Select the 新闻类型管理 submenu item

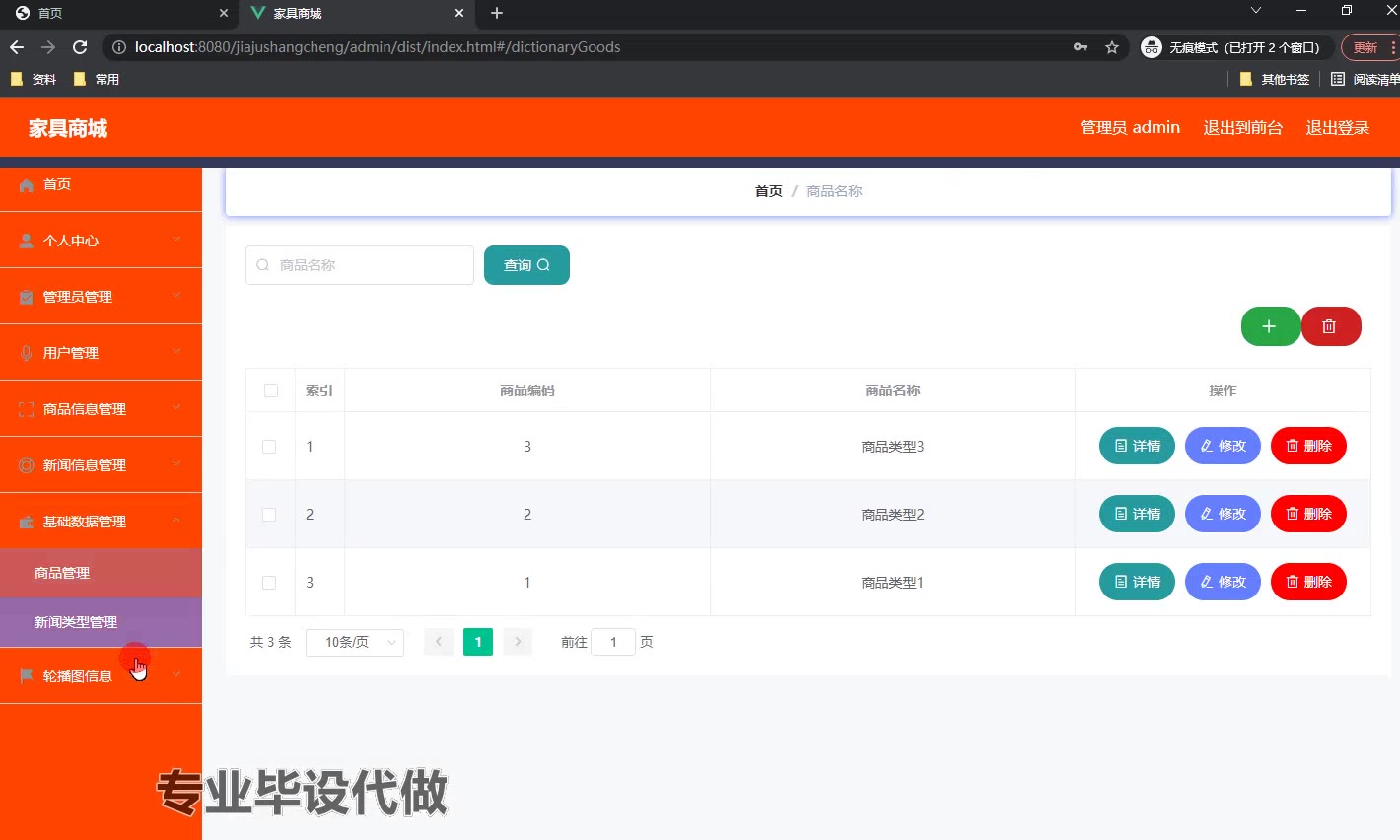(101, 622)
